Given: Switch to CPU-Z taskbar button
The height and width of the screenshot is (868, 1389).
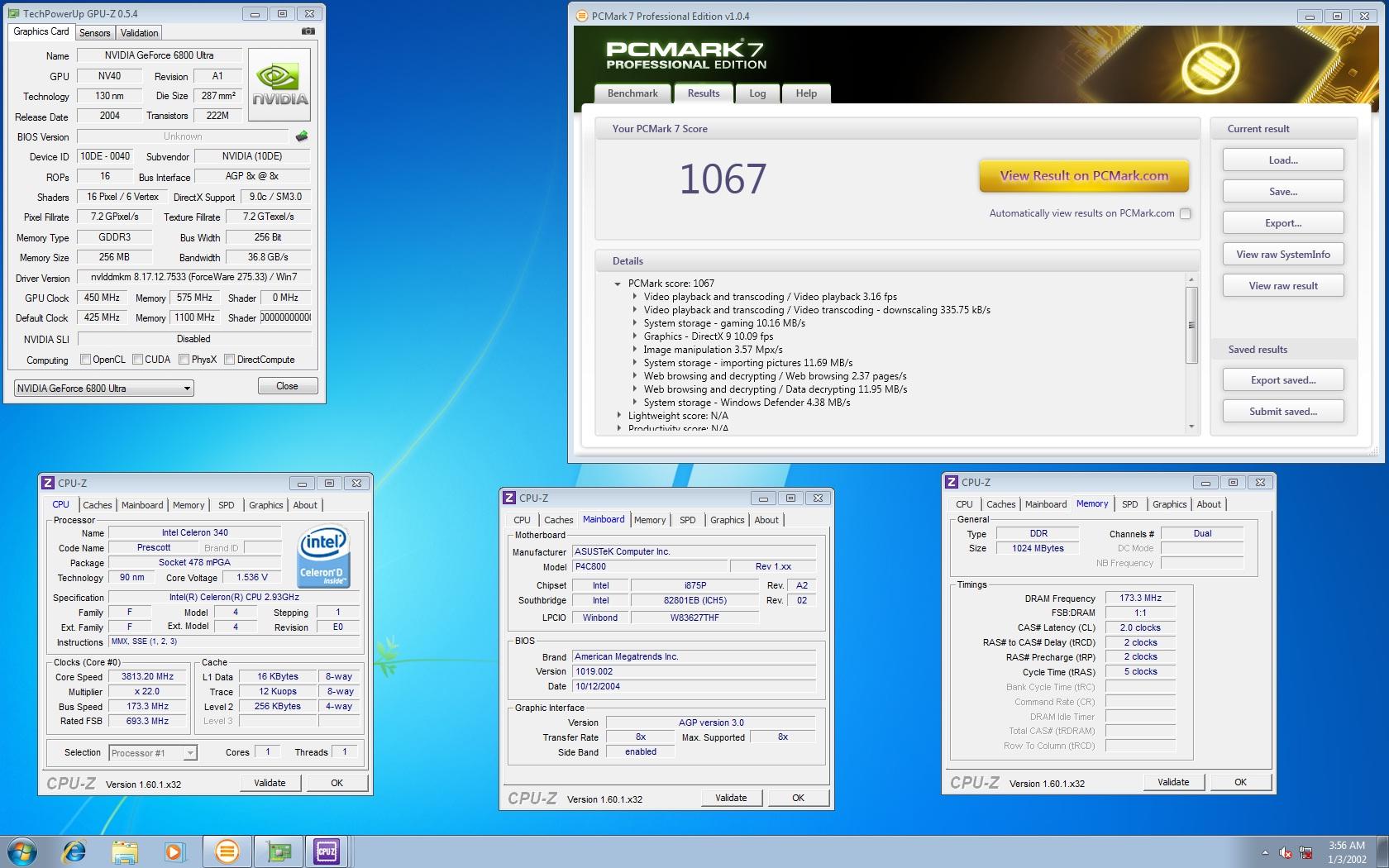Looking at the screenshot, I should (x=327, y=851).
